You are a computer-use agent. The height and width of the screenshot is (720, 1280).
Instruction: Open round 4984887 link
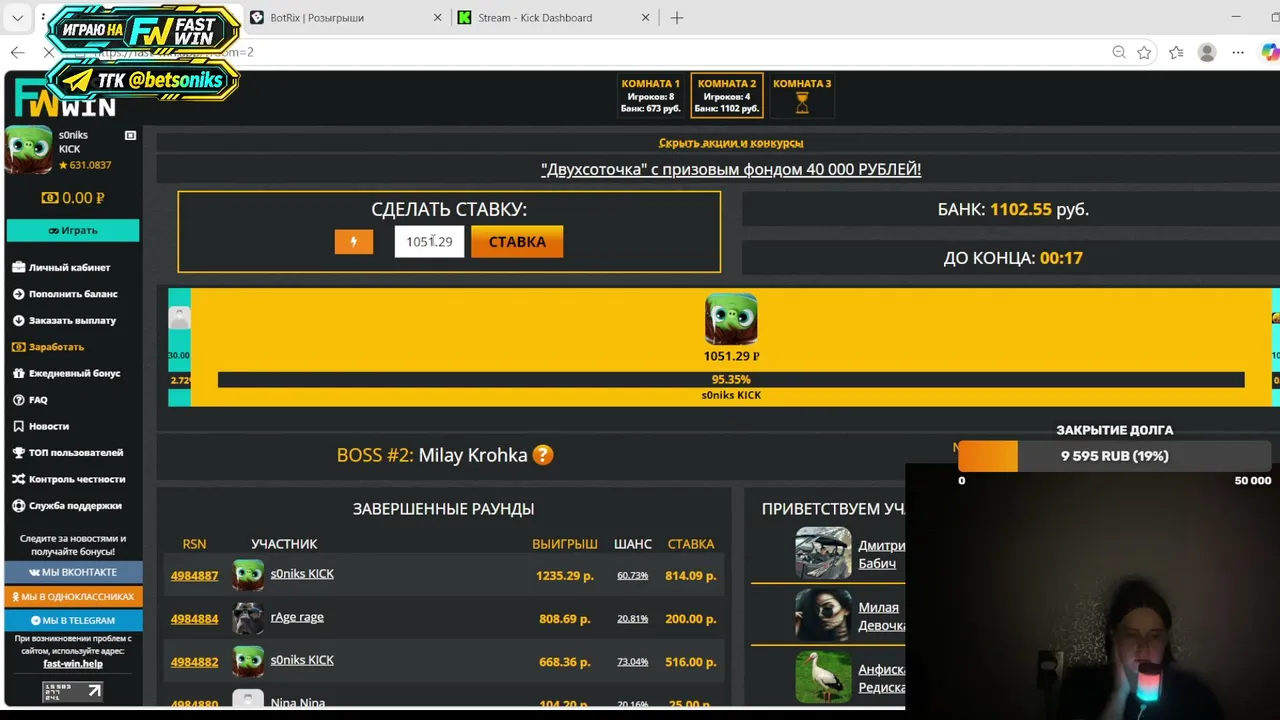(x=194, y=576)
